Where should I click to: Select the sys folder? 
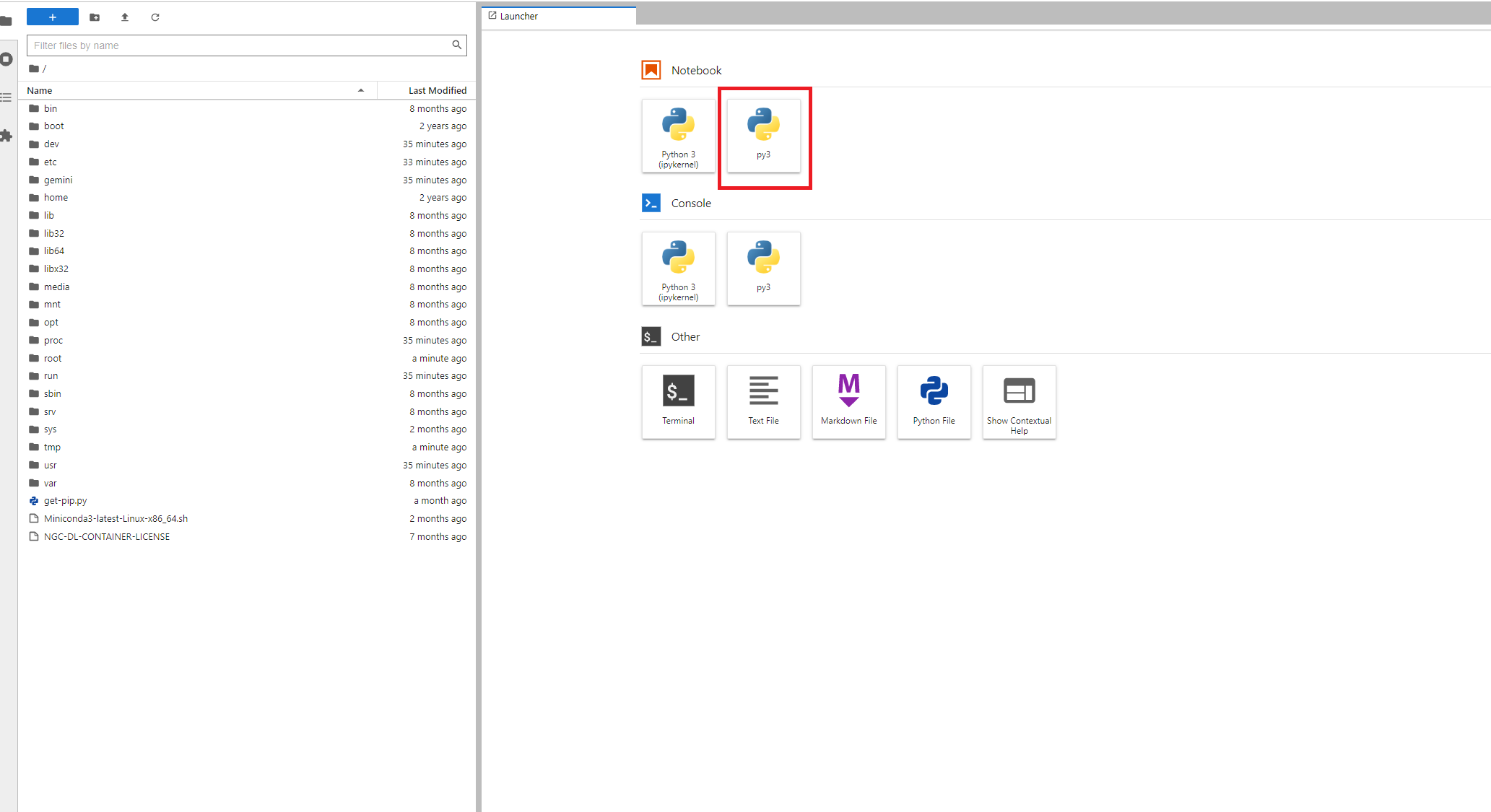coord(247,429)
